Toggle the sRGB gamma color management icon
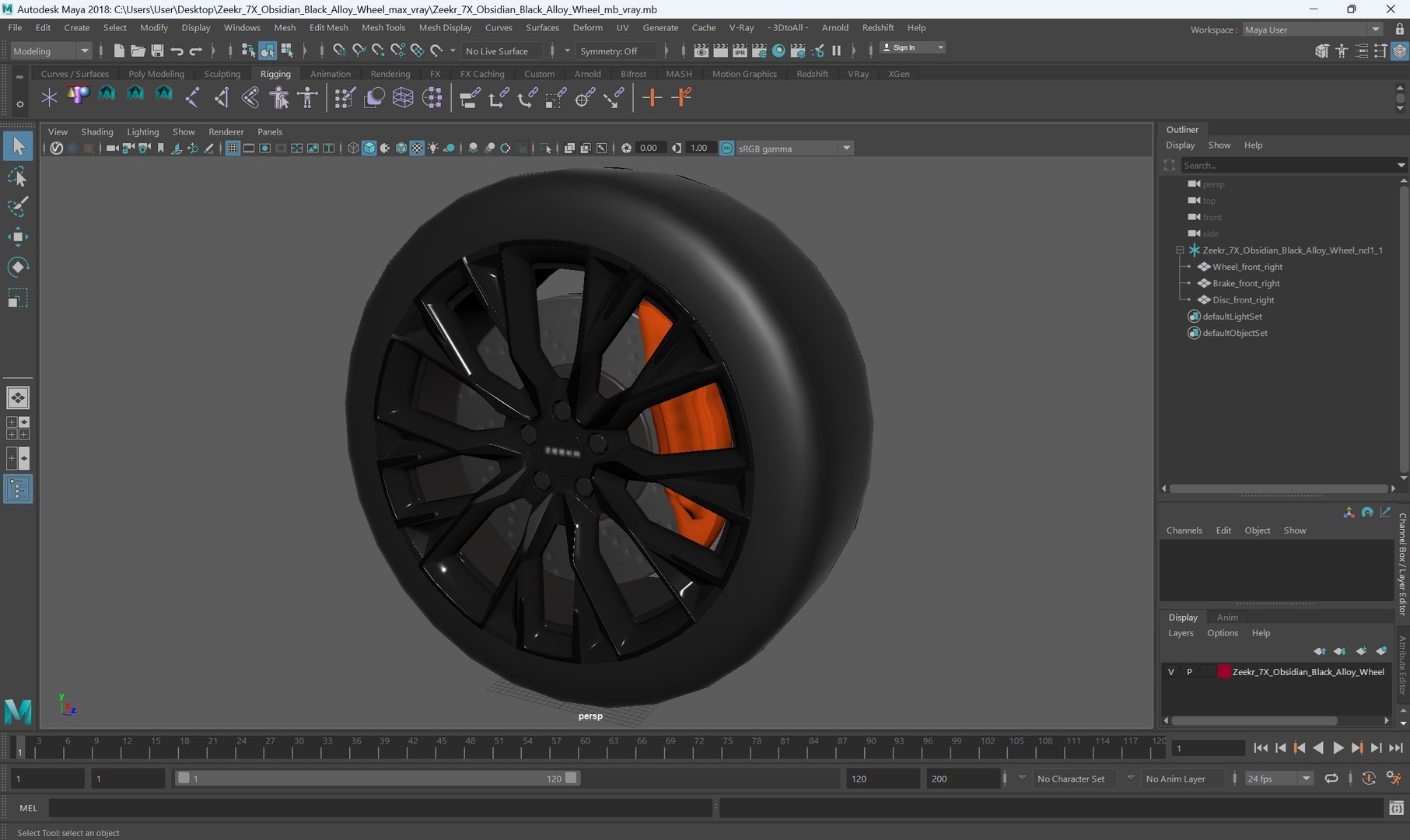Image resolution: width=1410 pixels, height=840 pixels. (726, 148)
